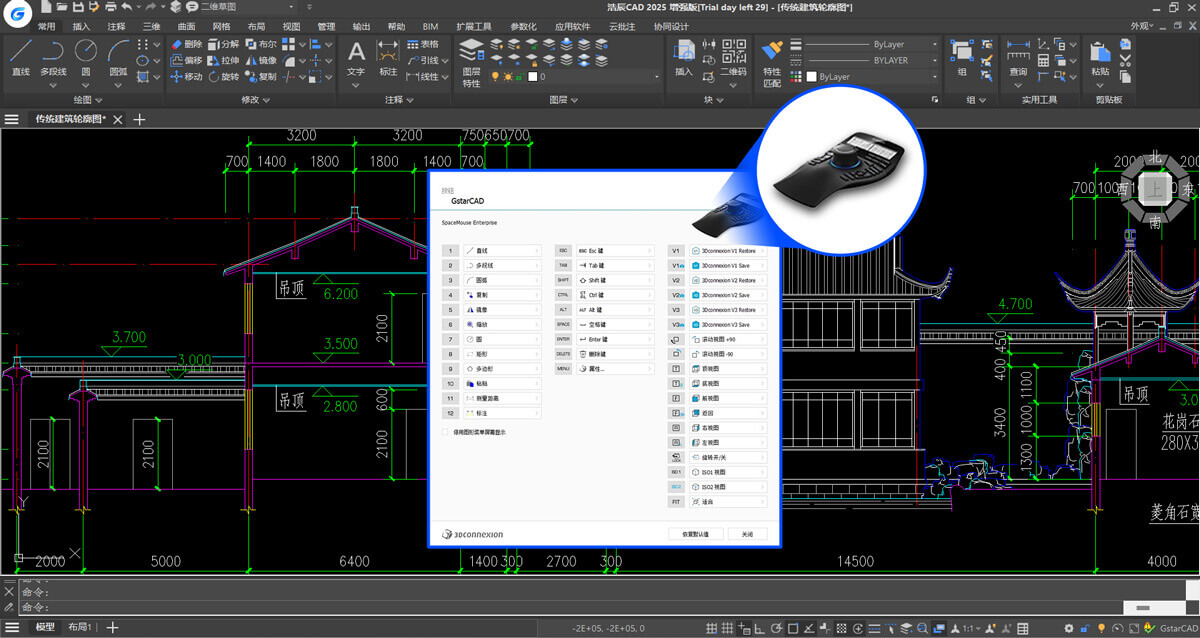
Task: Click white layer color swatch in 图层 panel
Action: [x=532, y=77]
